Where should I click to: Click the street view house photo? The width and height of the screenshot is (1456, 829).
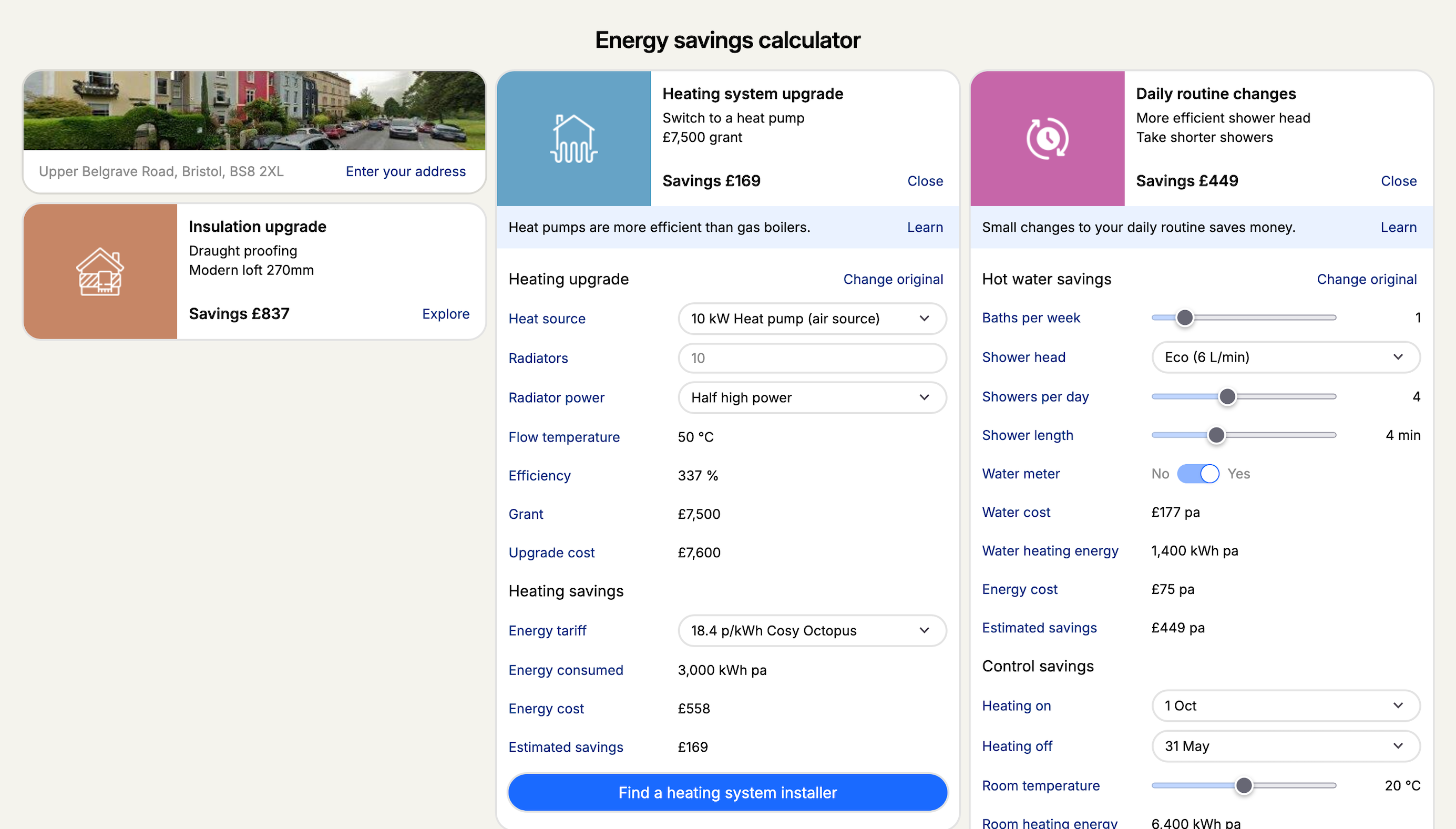tap(254, 110)
